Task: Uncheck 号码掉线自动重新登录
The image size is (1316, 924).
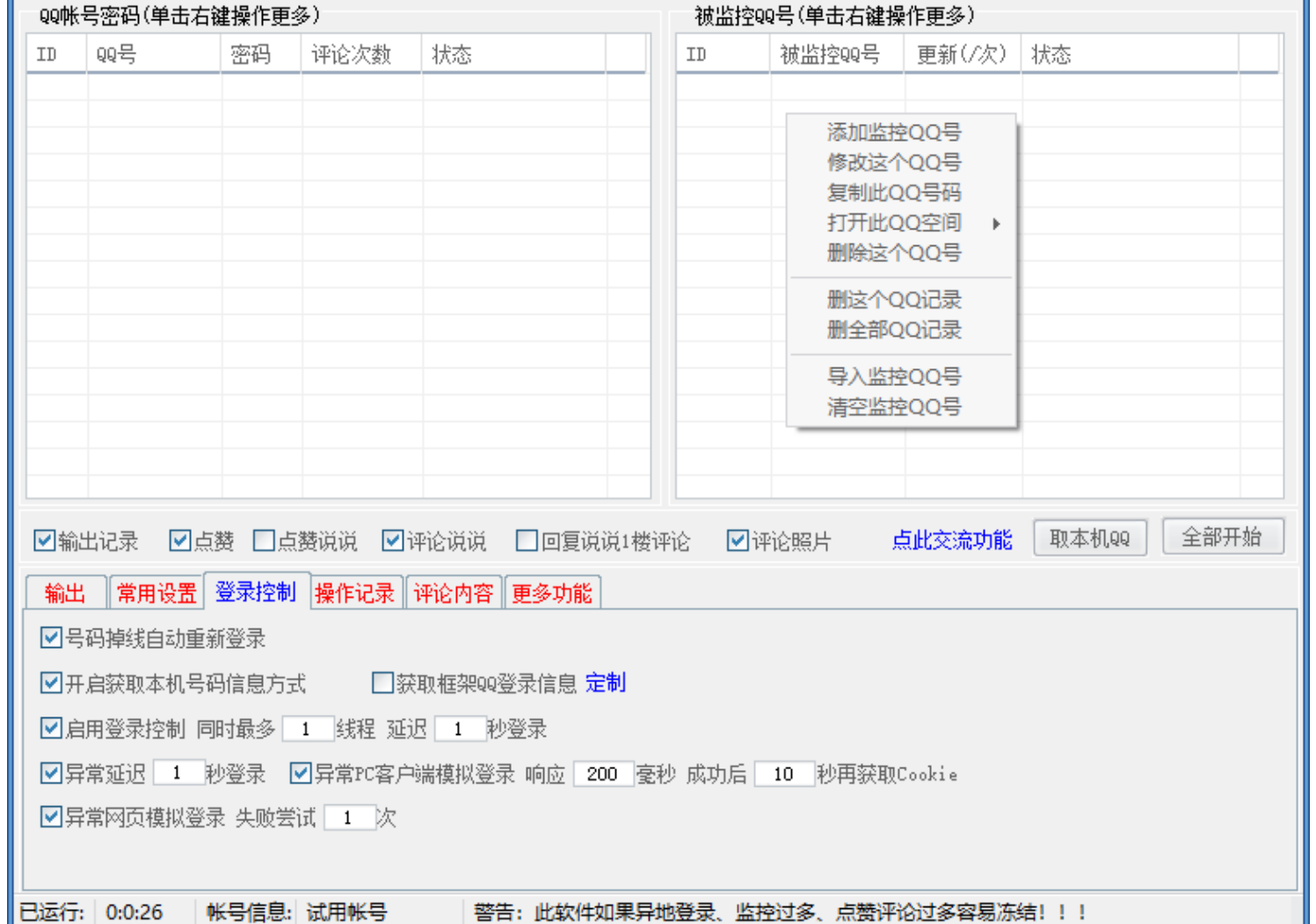Action: pos(51,638)
